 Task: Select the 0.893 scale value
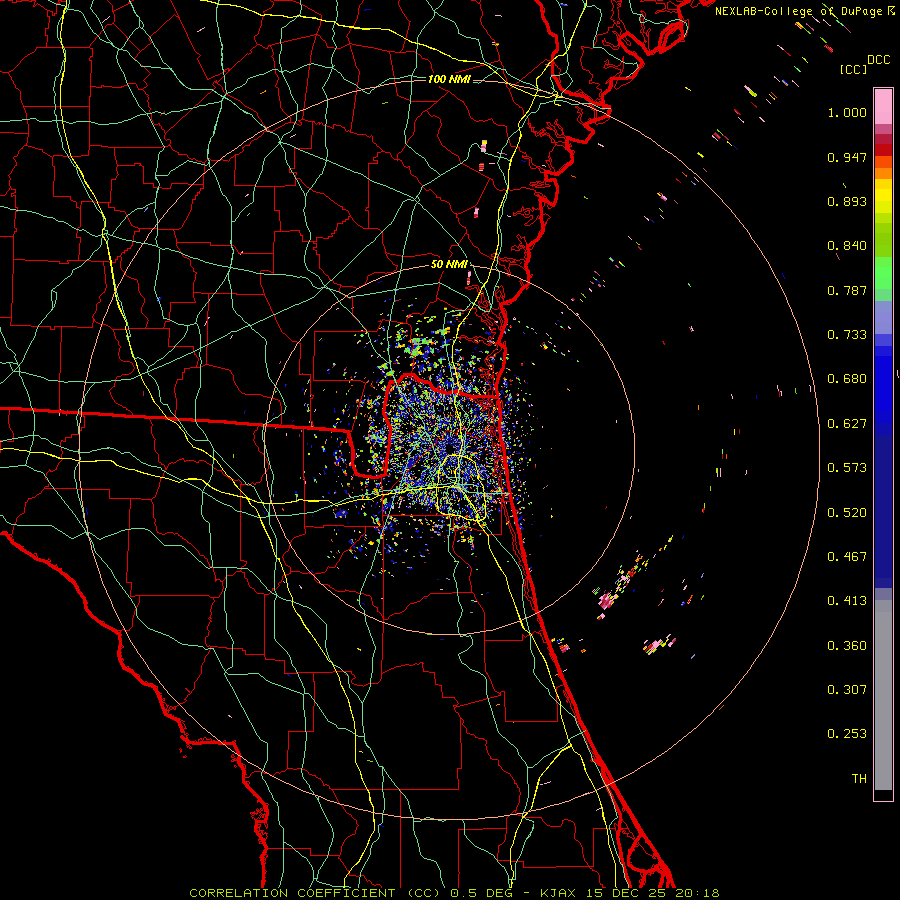847,201
